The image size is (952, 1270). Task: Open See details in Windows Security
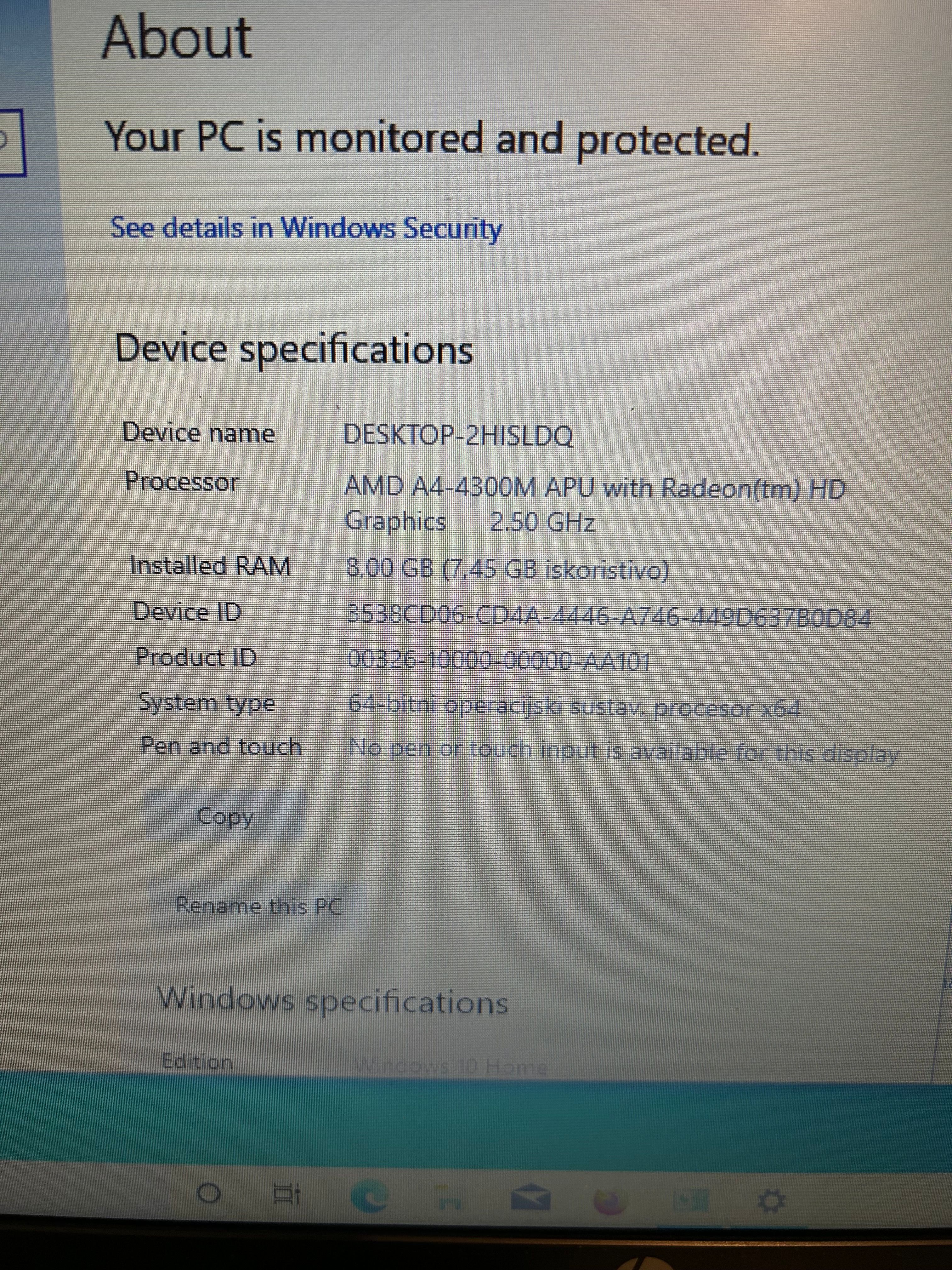306,228
